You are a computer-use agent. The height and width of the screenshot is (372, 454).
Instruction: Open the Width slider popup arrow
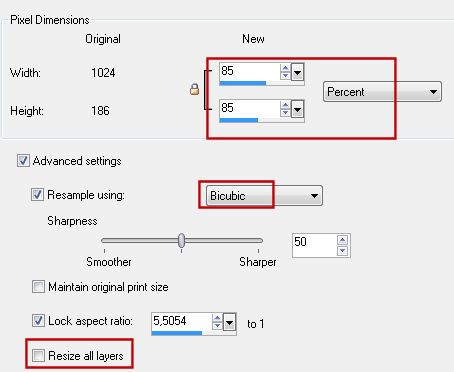[297, 72]
